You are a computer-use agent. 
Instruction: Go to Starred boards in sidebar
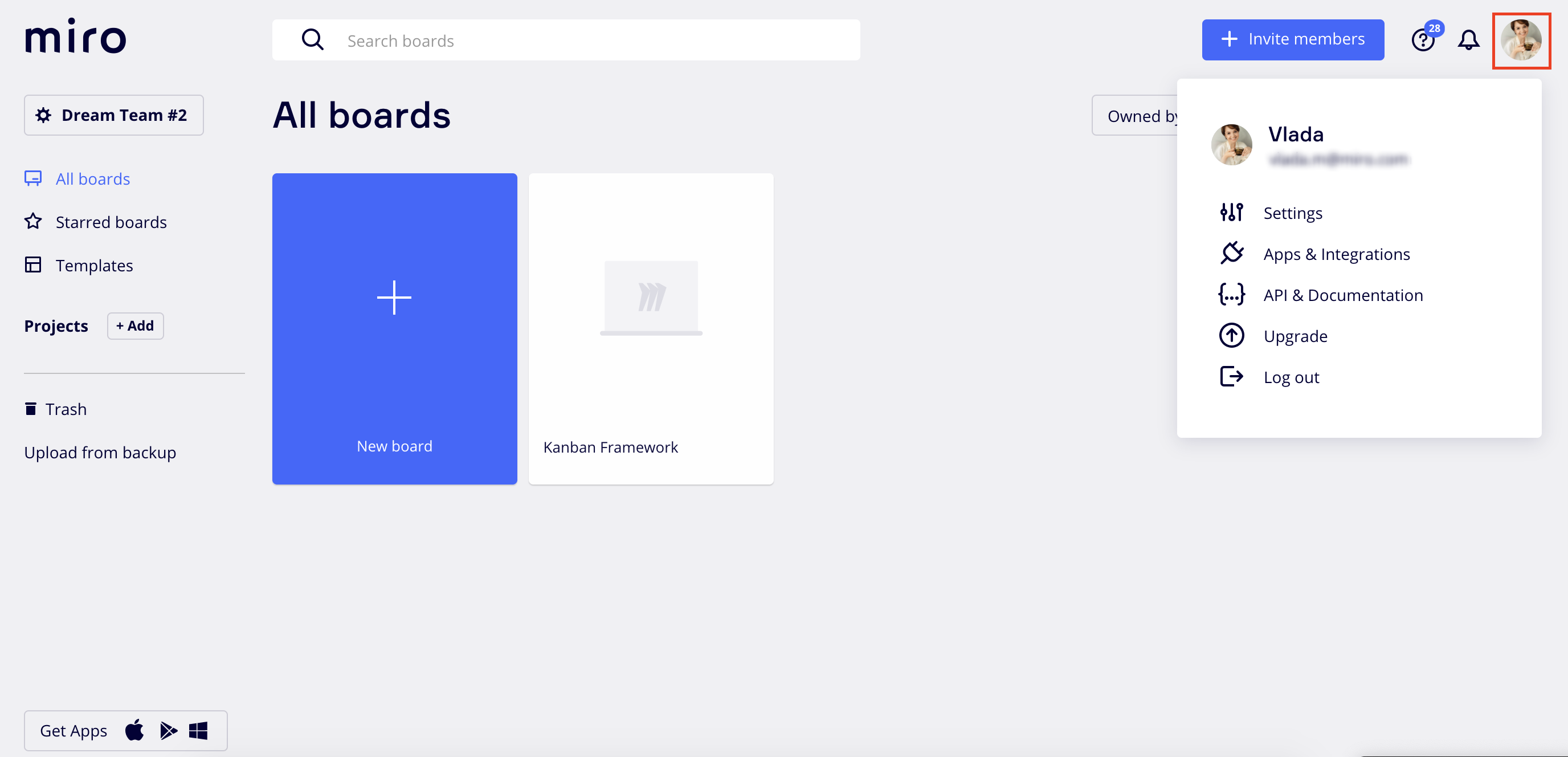(111, 222)
